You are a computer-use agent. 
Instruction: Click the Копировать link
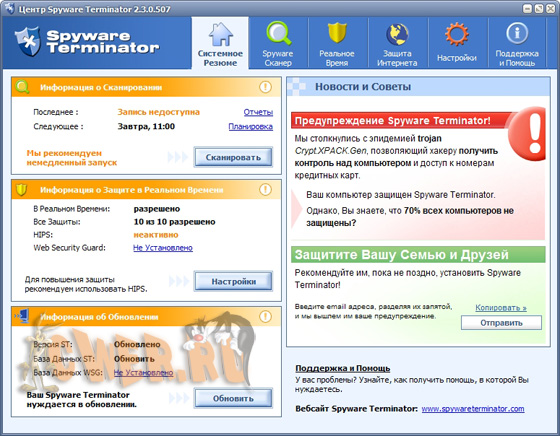click(501, 308)
